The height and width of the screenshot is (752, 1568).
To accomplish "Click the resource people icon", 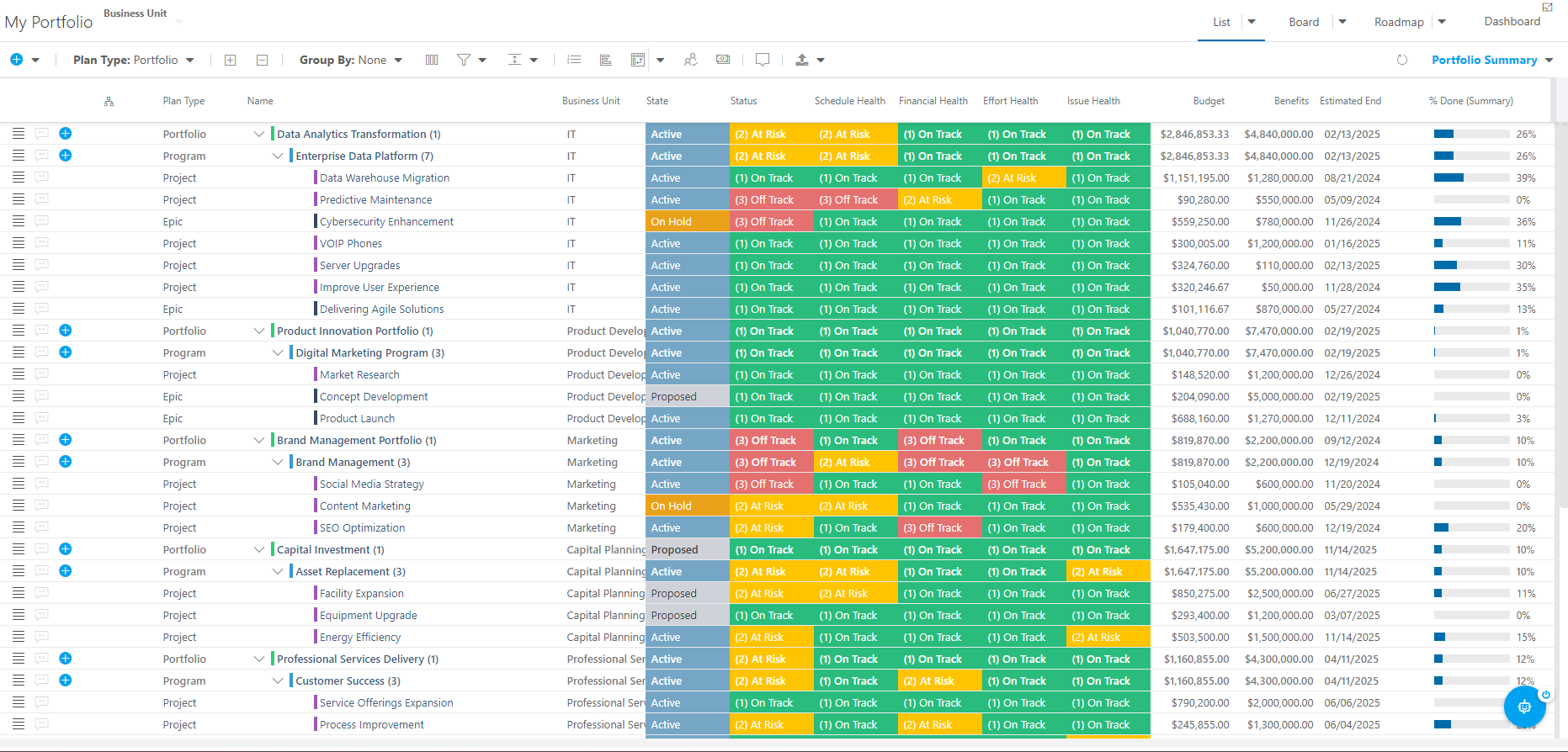I will tap(691, 60).
